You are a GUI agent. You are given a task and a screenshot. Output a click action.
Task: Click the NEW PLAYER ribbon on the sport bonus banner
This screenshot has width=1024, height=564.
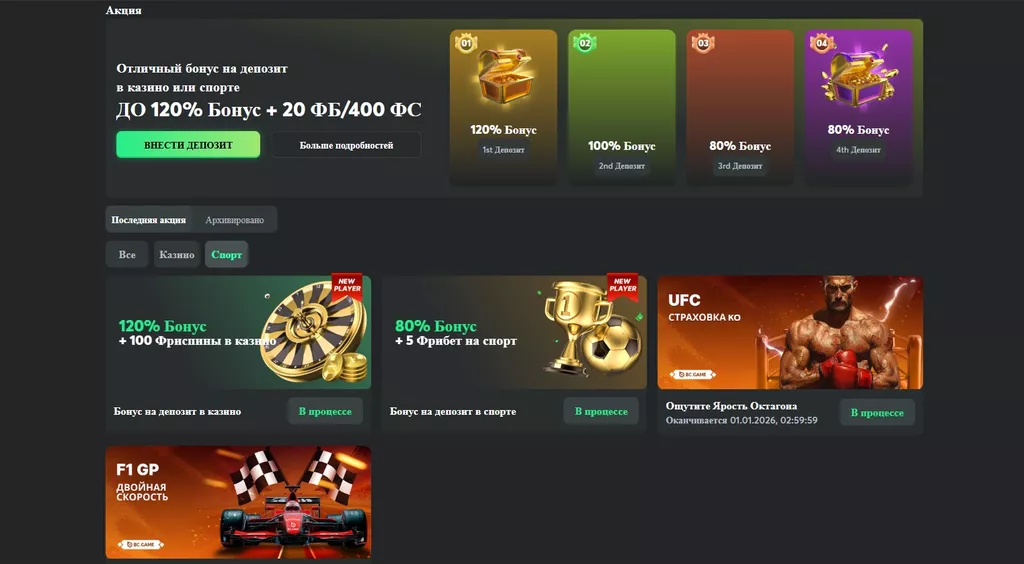click(x=622, y=287)
